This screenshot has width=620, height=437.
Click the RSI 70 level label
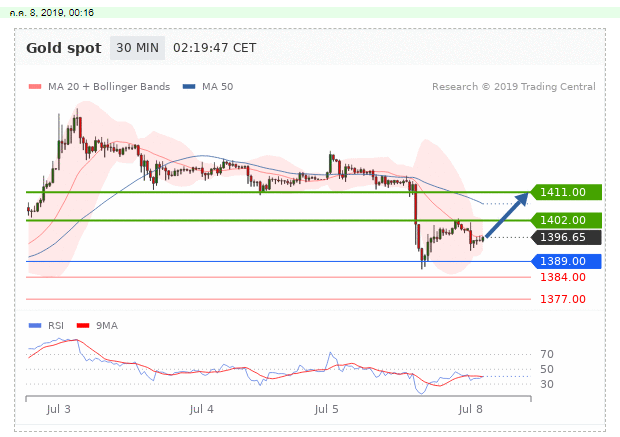(x=547, y=354)
